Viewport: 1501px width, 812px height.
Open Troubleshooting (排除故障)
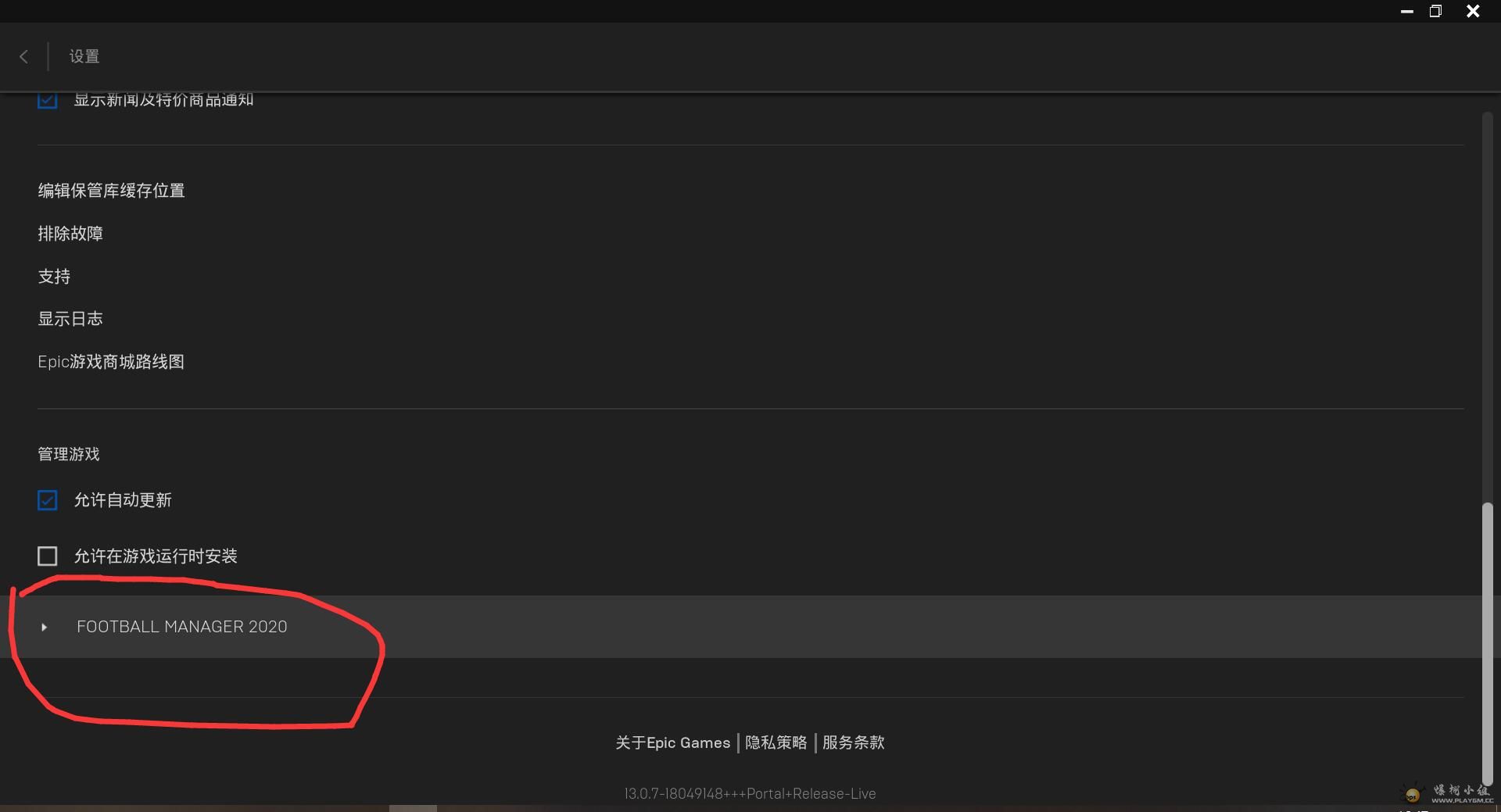[x=70, y=234]
